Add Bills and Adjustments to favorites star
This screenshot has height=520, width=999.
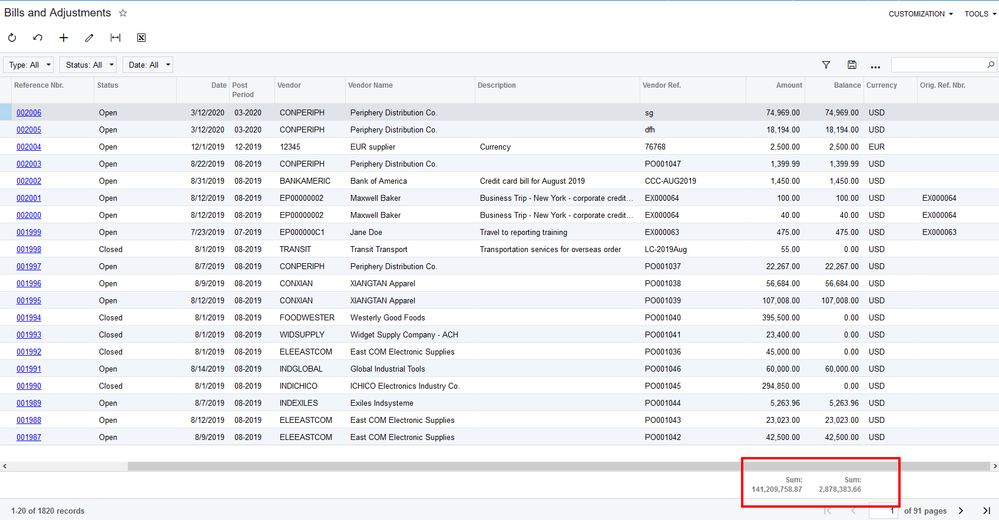123,13
